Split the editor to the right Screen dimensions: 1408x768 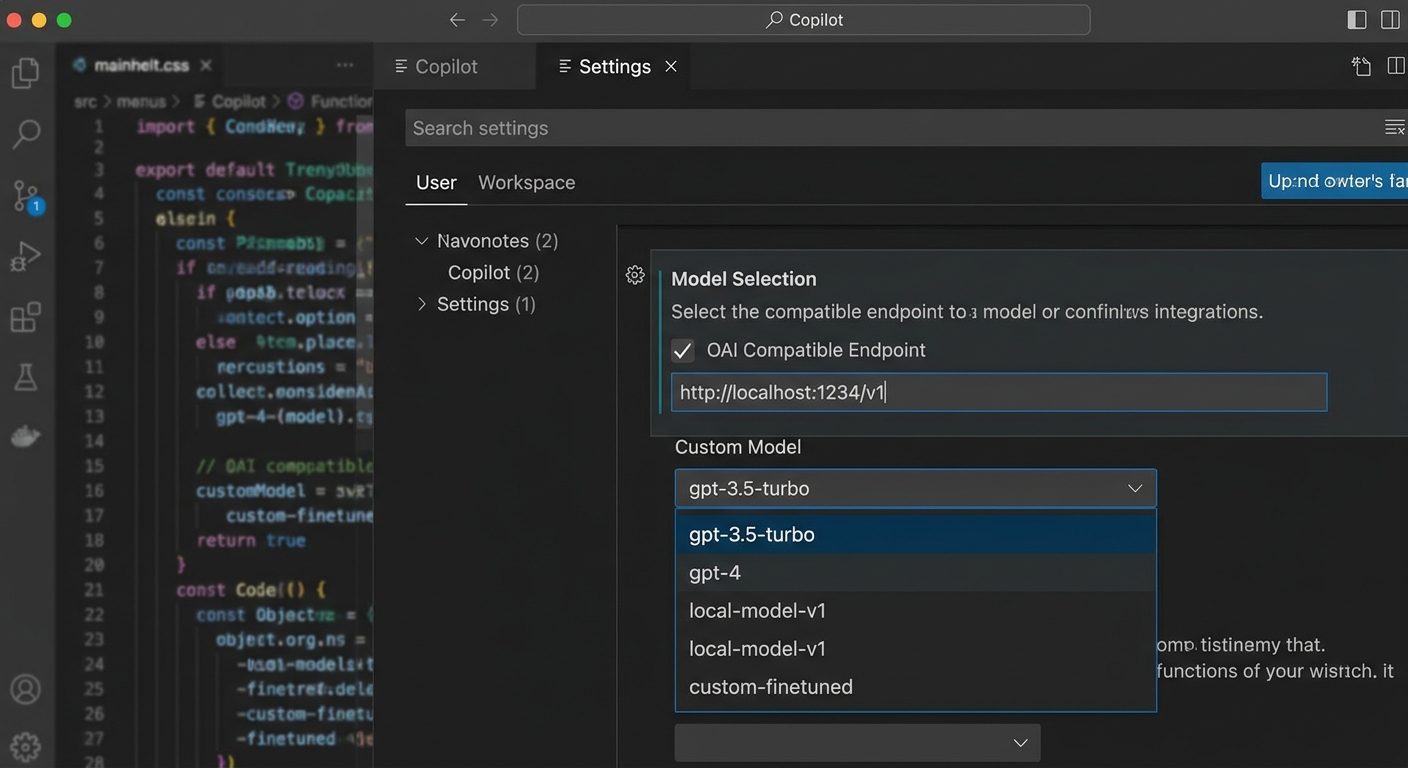click(1396, 66)
